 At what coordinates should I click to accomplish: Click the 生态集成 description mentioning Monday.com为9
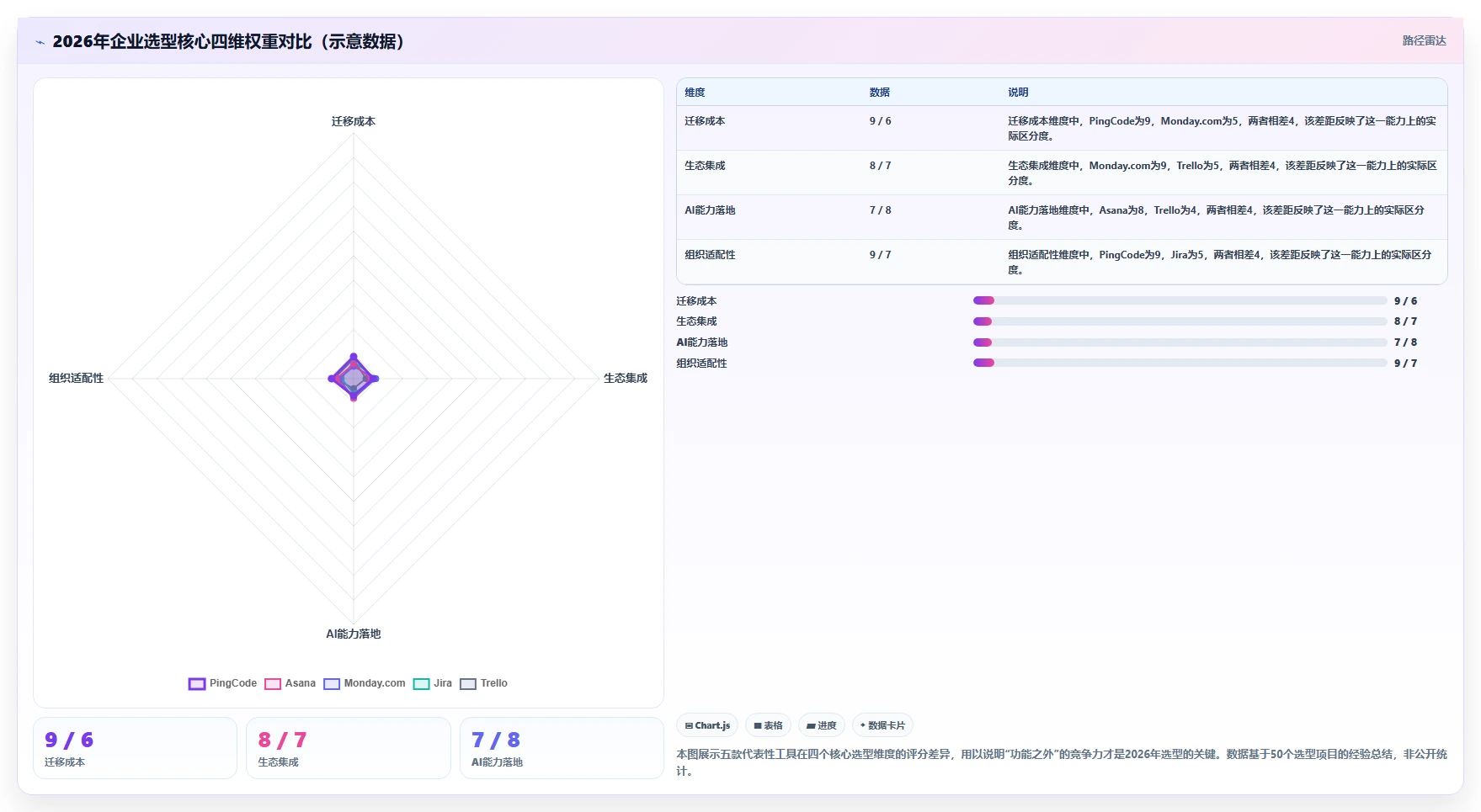point(1223,173)
